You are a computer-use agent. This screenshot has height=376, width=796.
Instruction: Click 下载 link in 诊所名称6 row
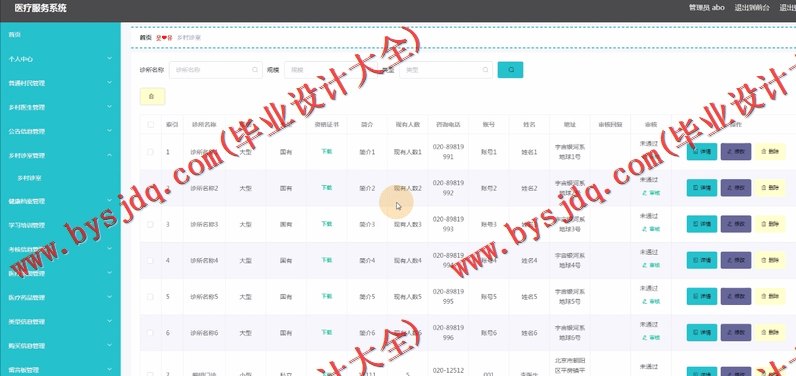pyautogui.click(x=326, y=332)
